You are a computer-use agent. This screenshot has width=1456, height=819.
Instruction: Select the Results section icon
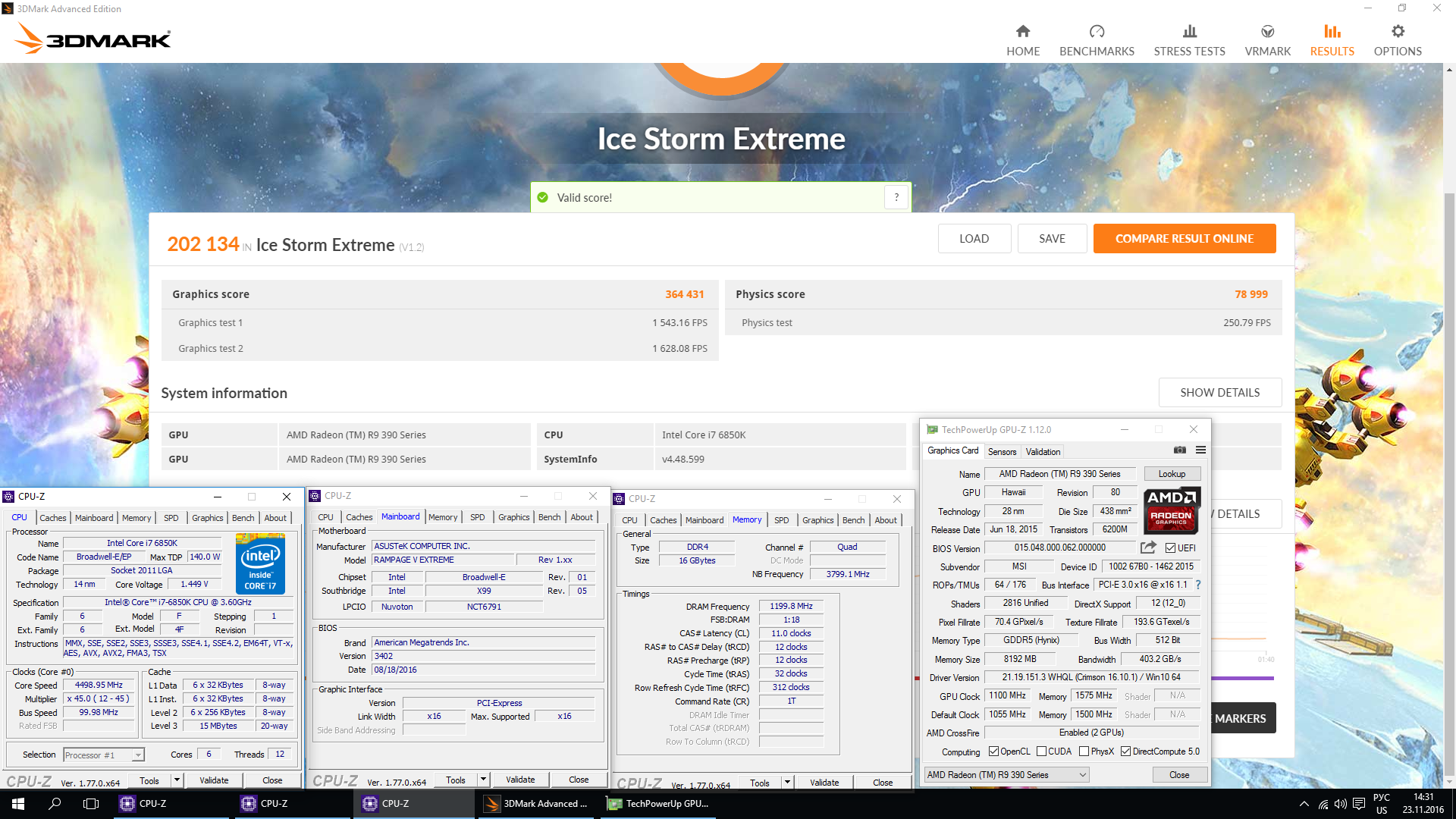pos(1332,32)
